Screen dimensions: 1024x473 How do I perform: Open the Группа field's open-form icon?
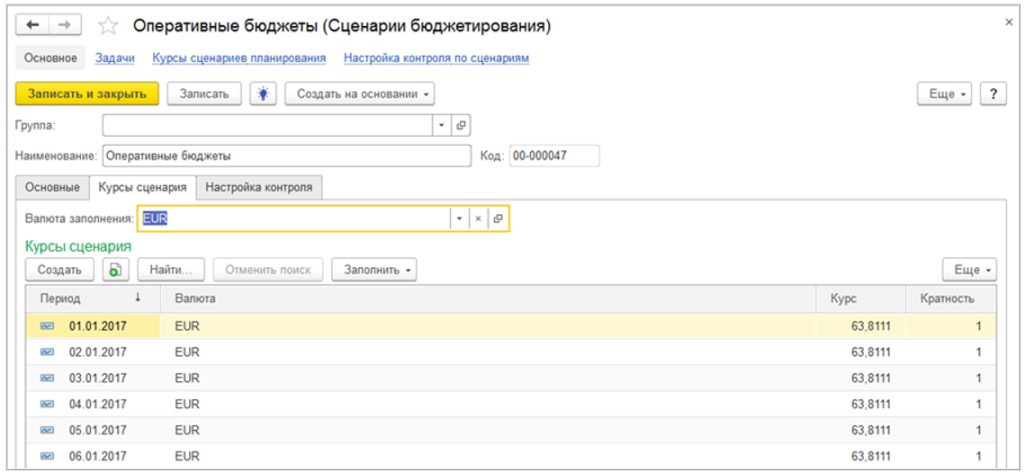(461, 125)
